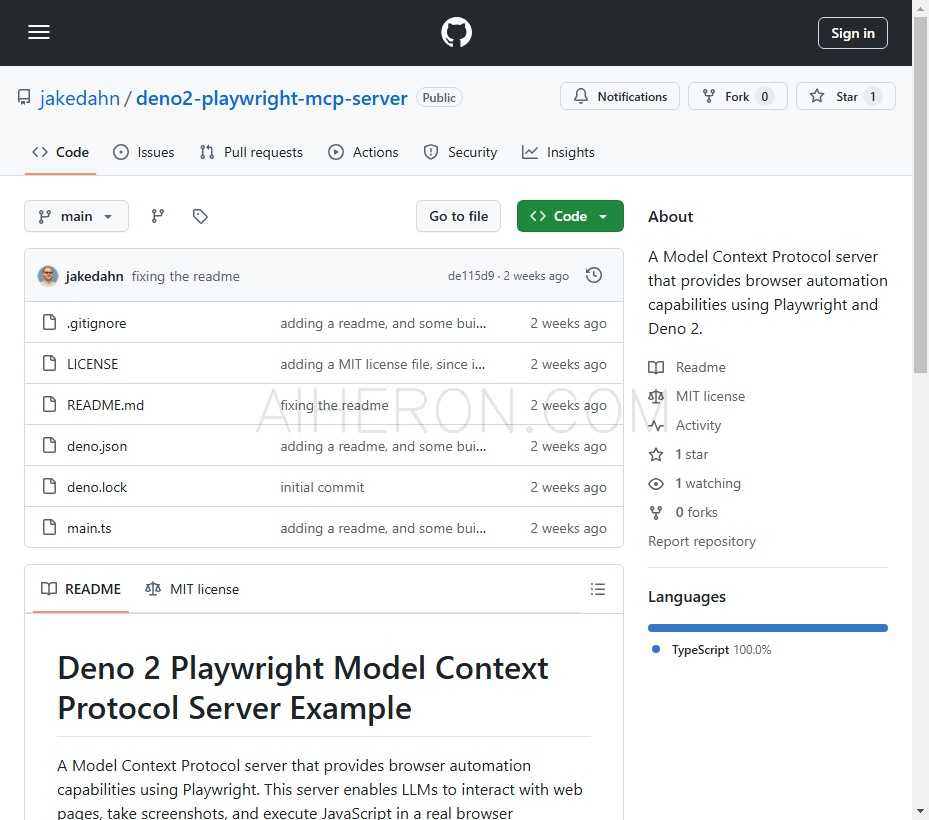Click the file icon next to .gitignore

50,322
